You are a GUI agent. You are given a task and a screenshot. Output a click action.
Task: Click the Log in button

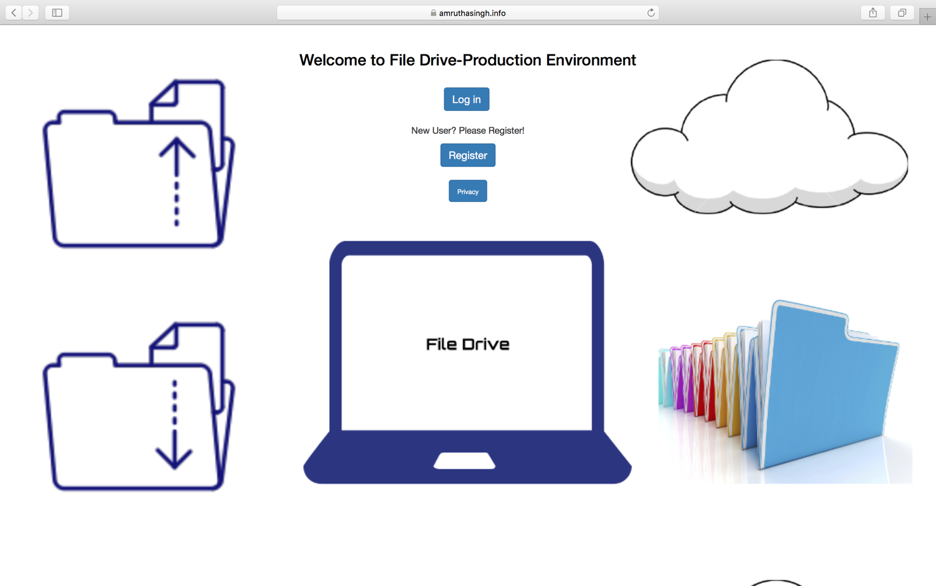(x=466, y=99)
